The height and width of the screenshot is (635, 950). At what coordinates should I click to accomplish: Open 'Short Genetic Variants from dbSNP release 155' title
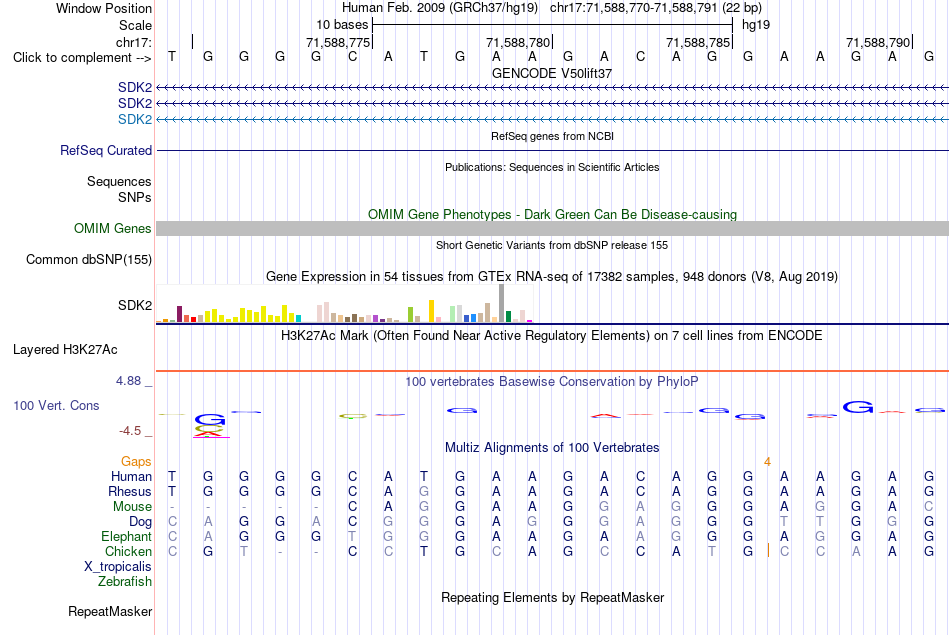click(552, 245)
